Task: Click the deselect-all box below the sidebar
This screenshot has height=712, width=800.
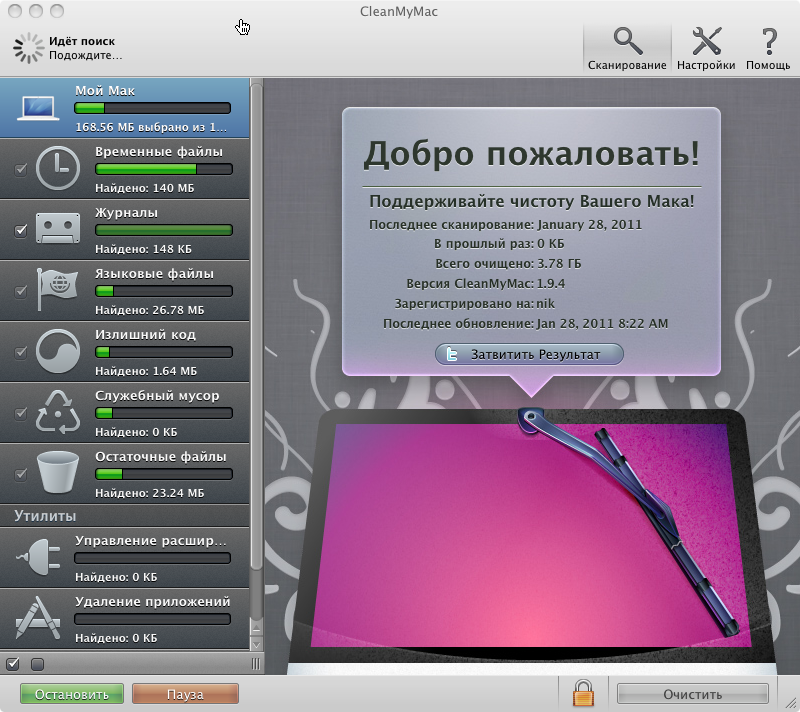Action: coord(37,664)
